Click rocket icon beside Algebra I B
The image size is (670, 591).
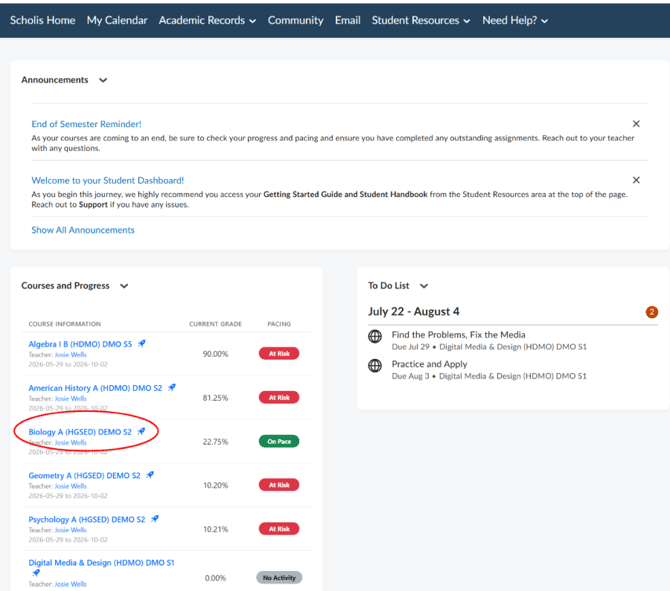click(141, 343)
